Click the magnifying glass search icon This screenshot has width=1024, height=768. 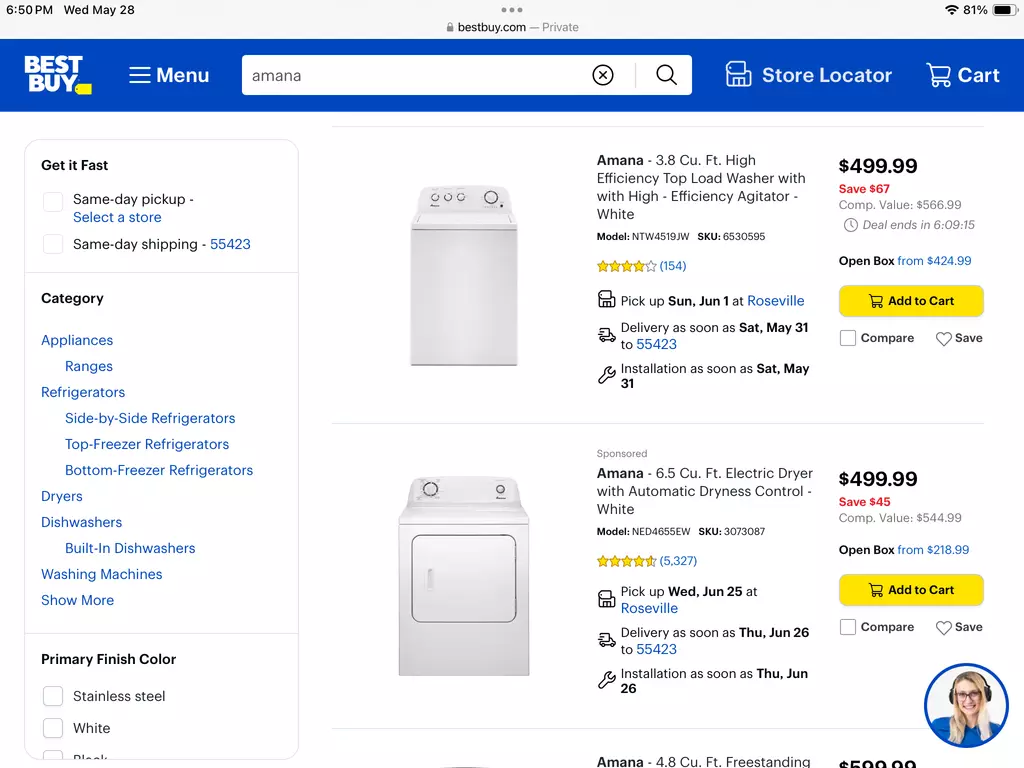[x=665, y=75]
